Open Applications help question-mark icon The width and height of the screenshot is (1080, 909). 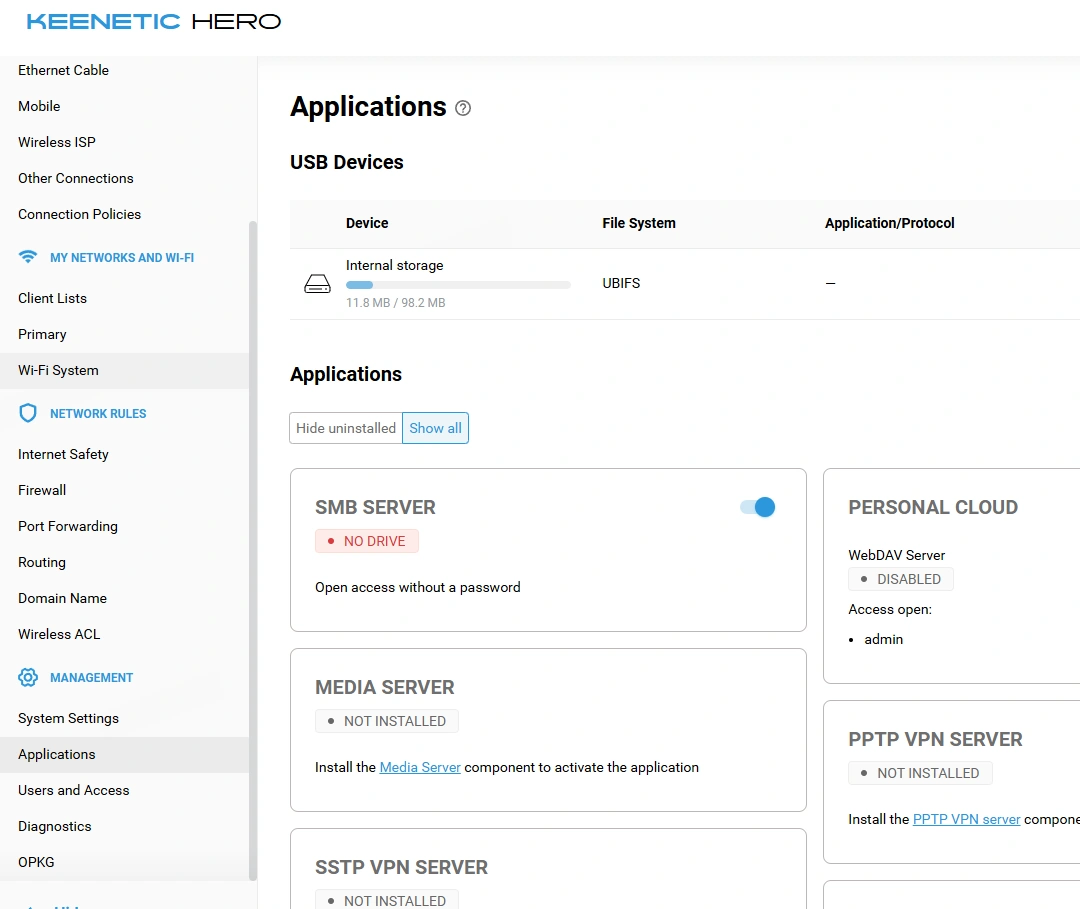point(463,108)
